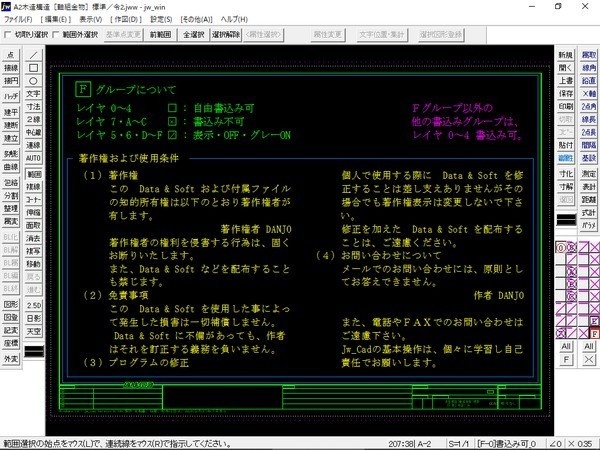This screenshot has height=450, width=600.
Task: Open the ファイル(F) menu
Action: click(18, 19)
